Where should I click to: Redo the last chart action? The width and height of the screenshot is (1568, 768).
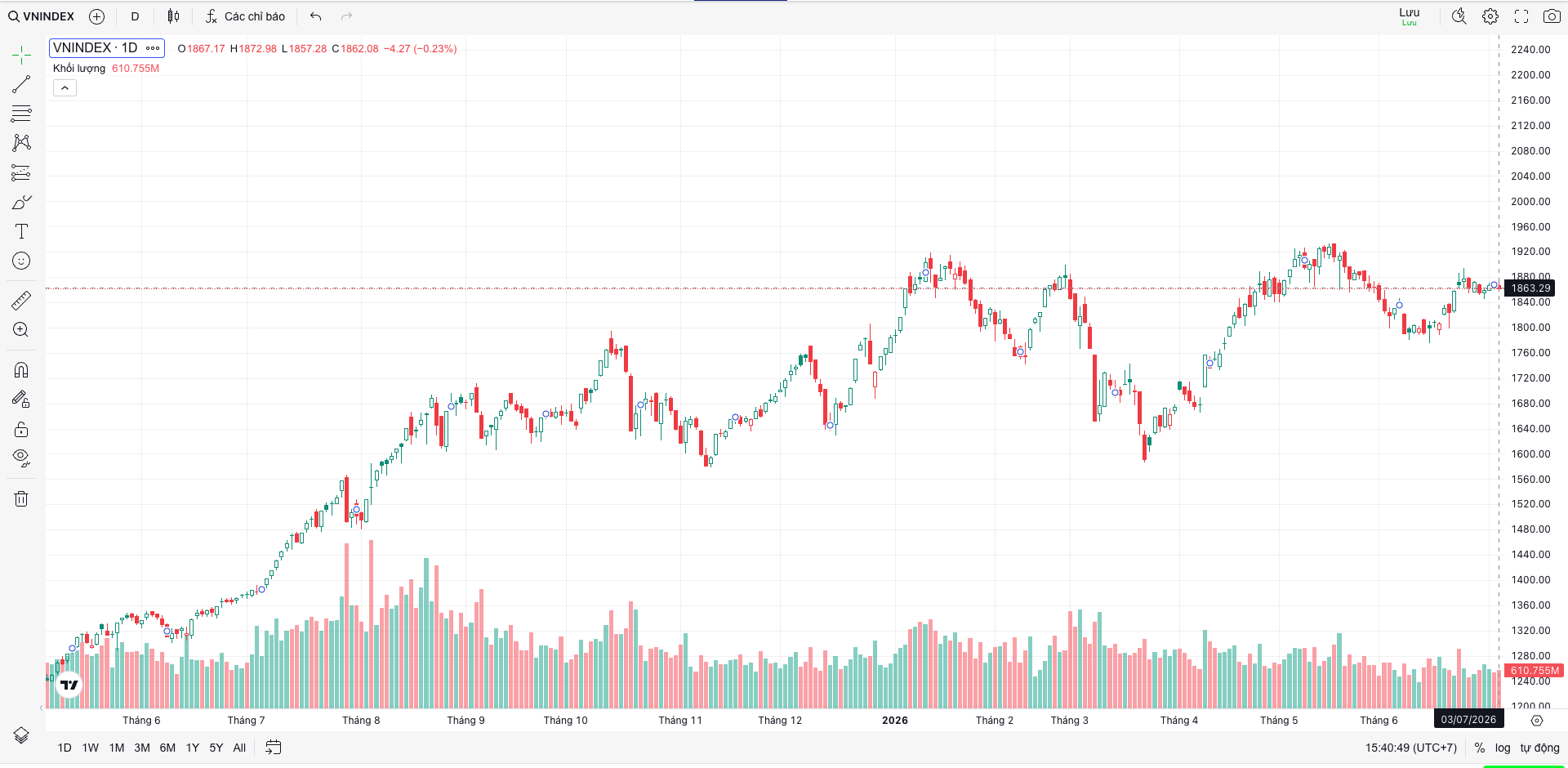(x=346, y=16)
